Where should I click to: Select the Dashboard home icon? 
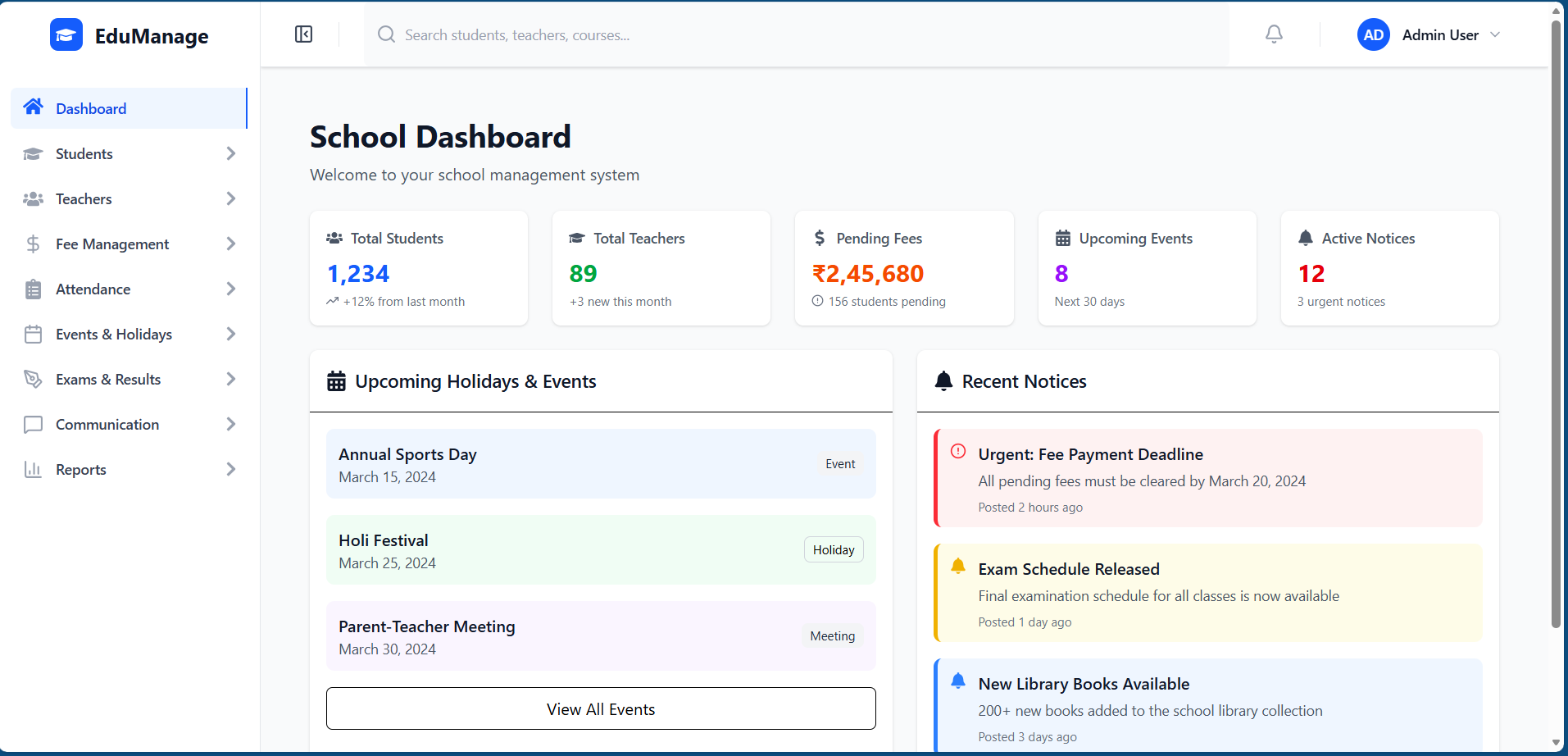coord(32,107)
